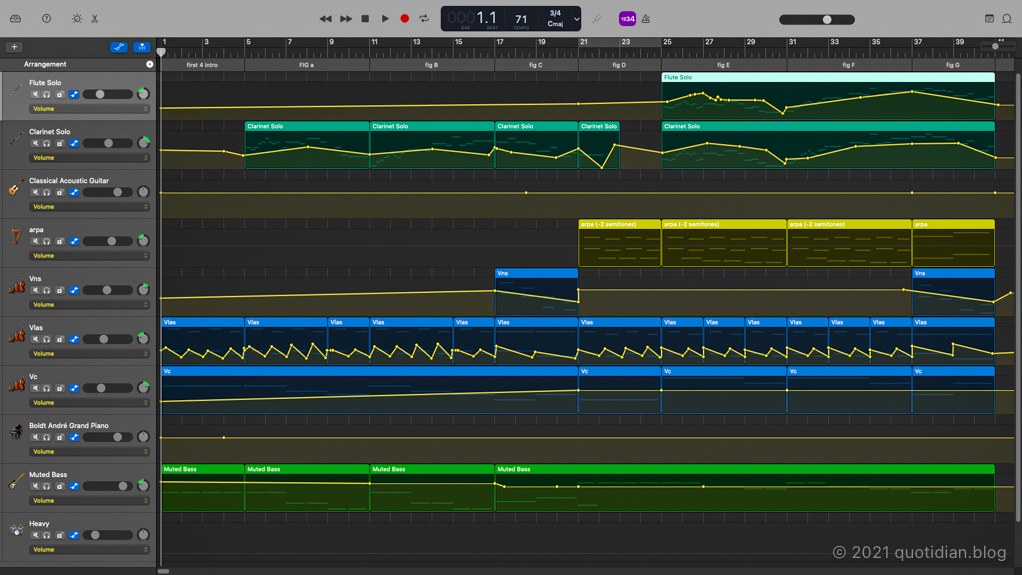The image size is (1022, 575).
Task: Select the Muted Bass track icon
Action: 16,482
